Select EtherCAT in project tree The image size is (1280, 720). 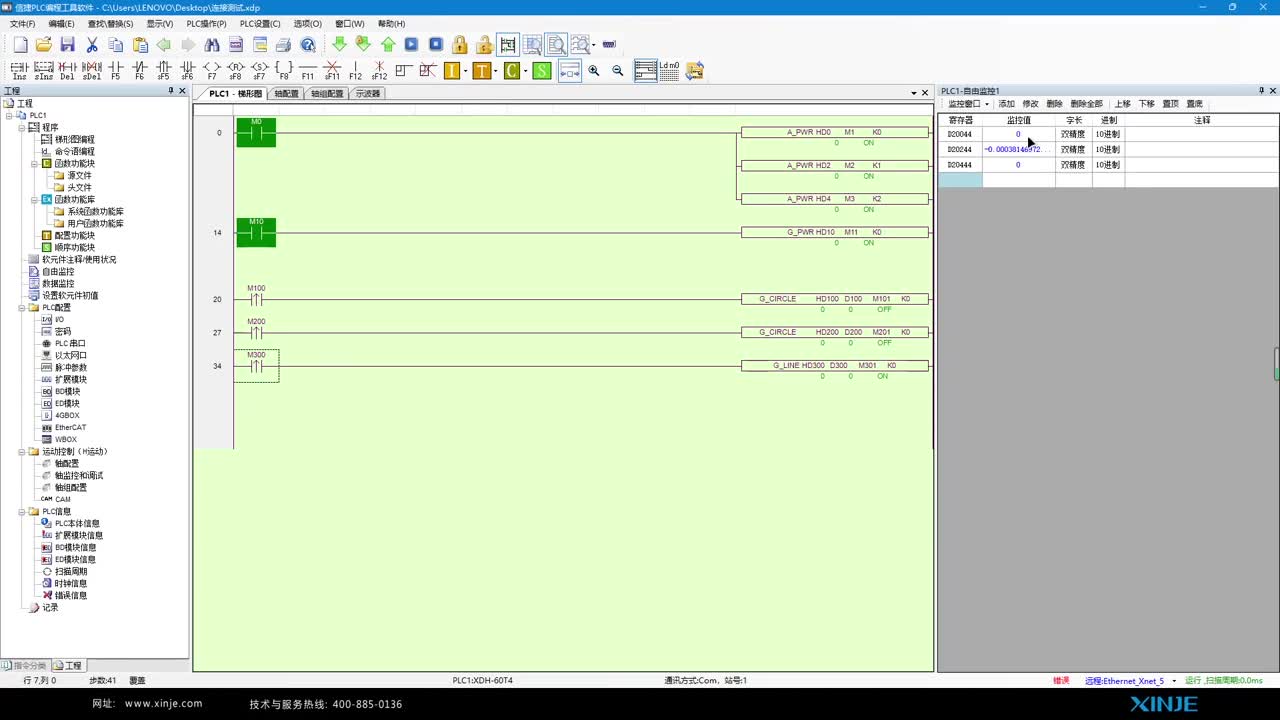point(70,427)
